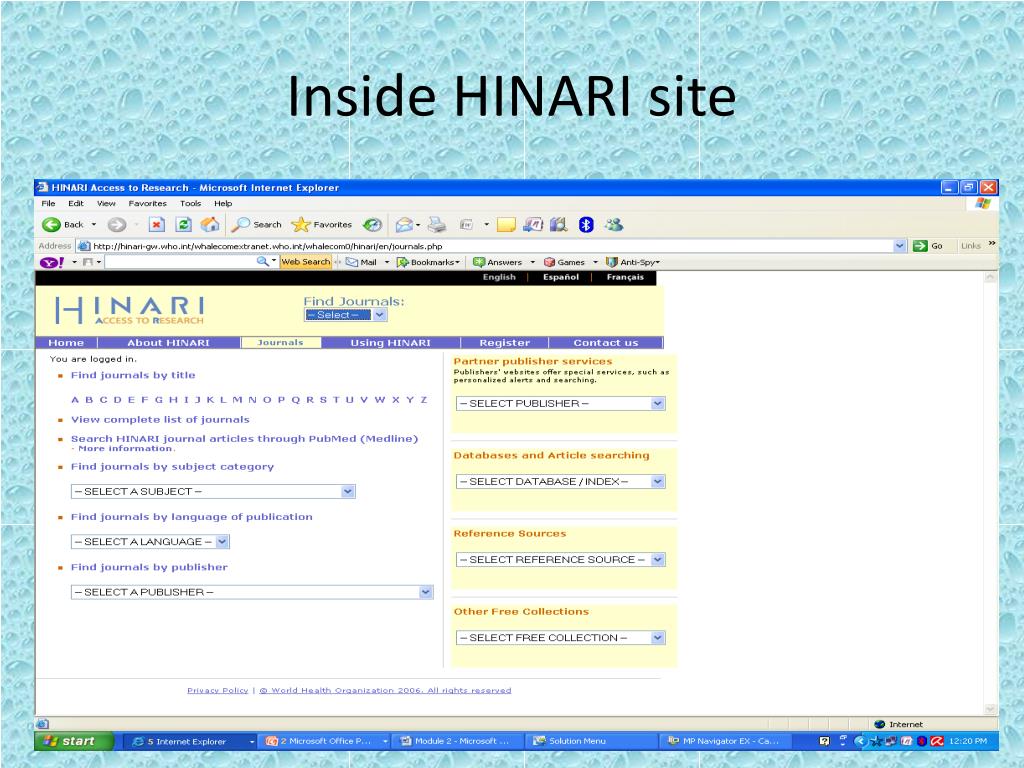Open the Windows start button
The height and width of the screenshot is (768, 1024).
pos(75,741)
